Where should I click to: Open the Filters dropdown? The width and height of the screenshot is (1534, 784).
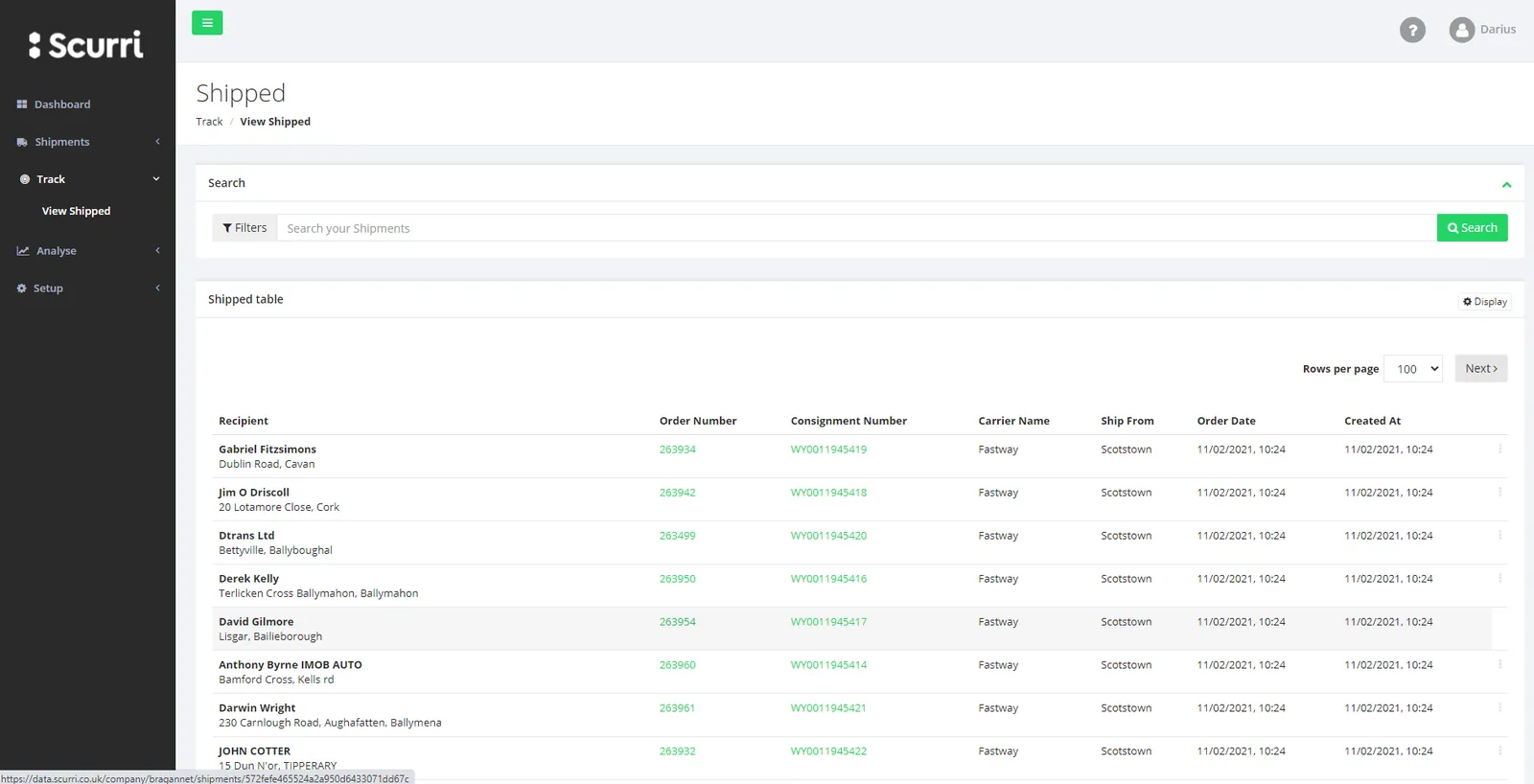click(244, 228)
